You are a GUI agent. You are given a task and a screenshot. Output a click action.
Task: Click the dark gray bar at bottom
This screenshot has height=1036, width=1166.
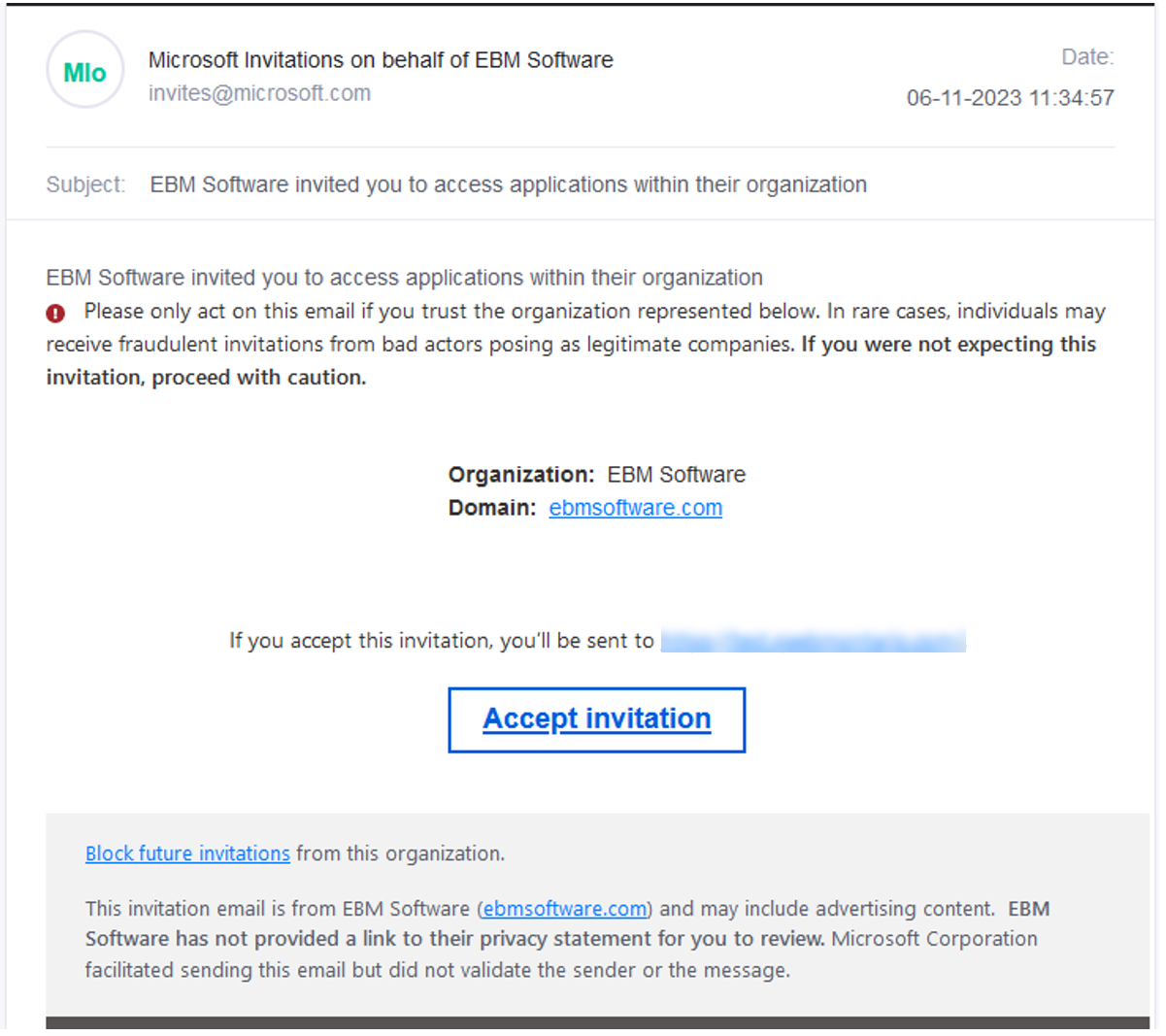point(597,1023)
